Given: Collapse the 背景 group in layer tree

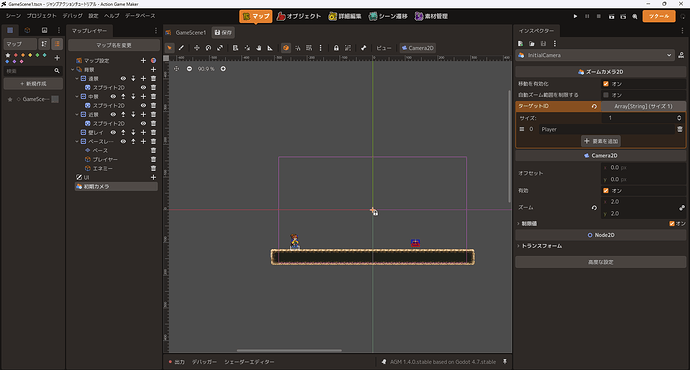Looking at the screenshot, I should tap(73, 70).
